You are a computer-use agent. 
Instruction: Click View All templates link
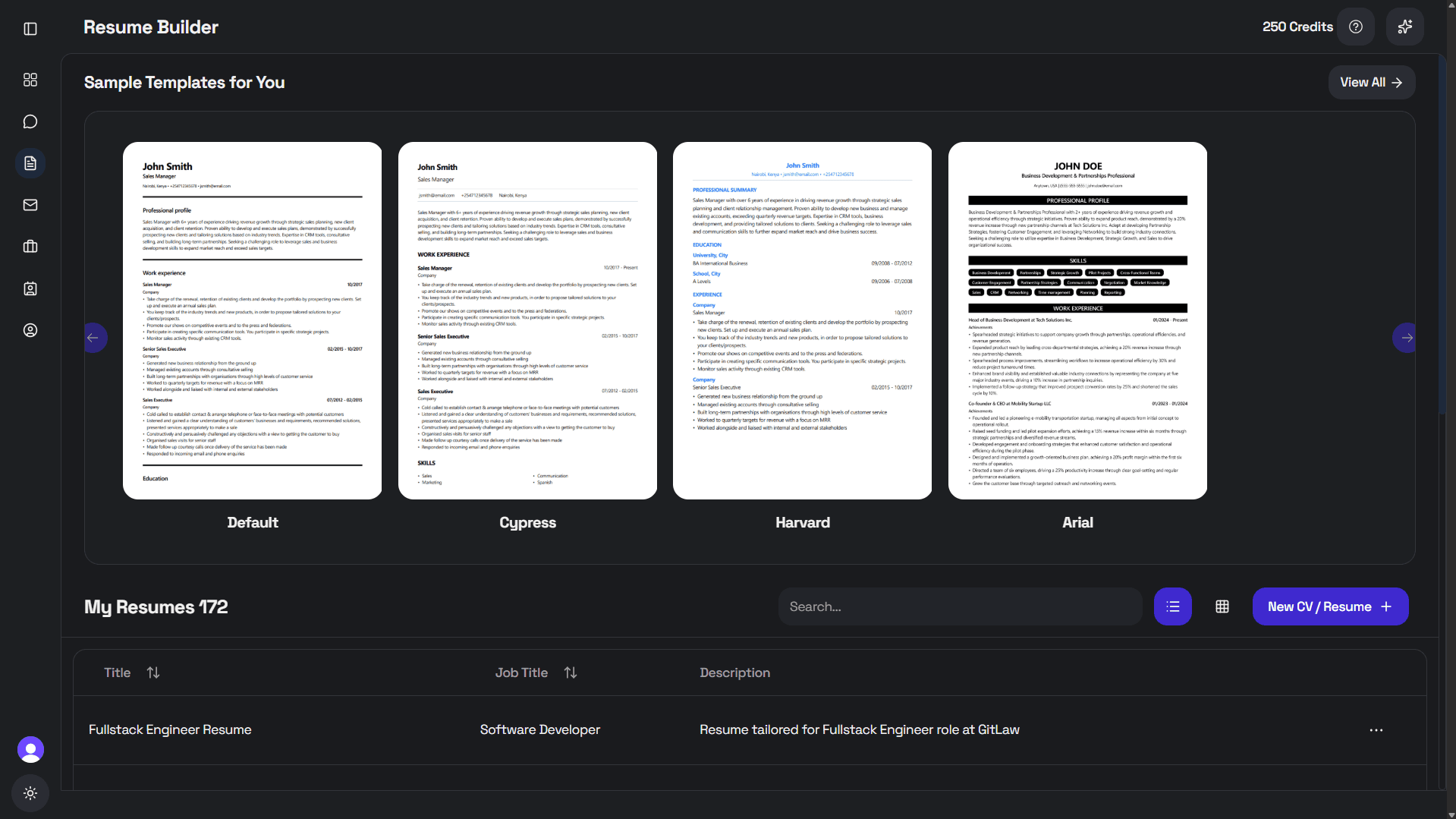pos(1371,82)
